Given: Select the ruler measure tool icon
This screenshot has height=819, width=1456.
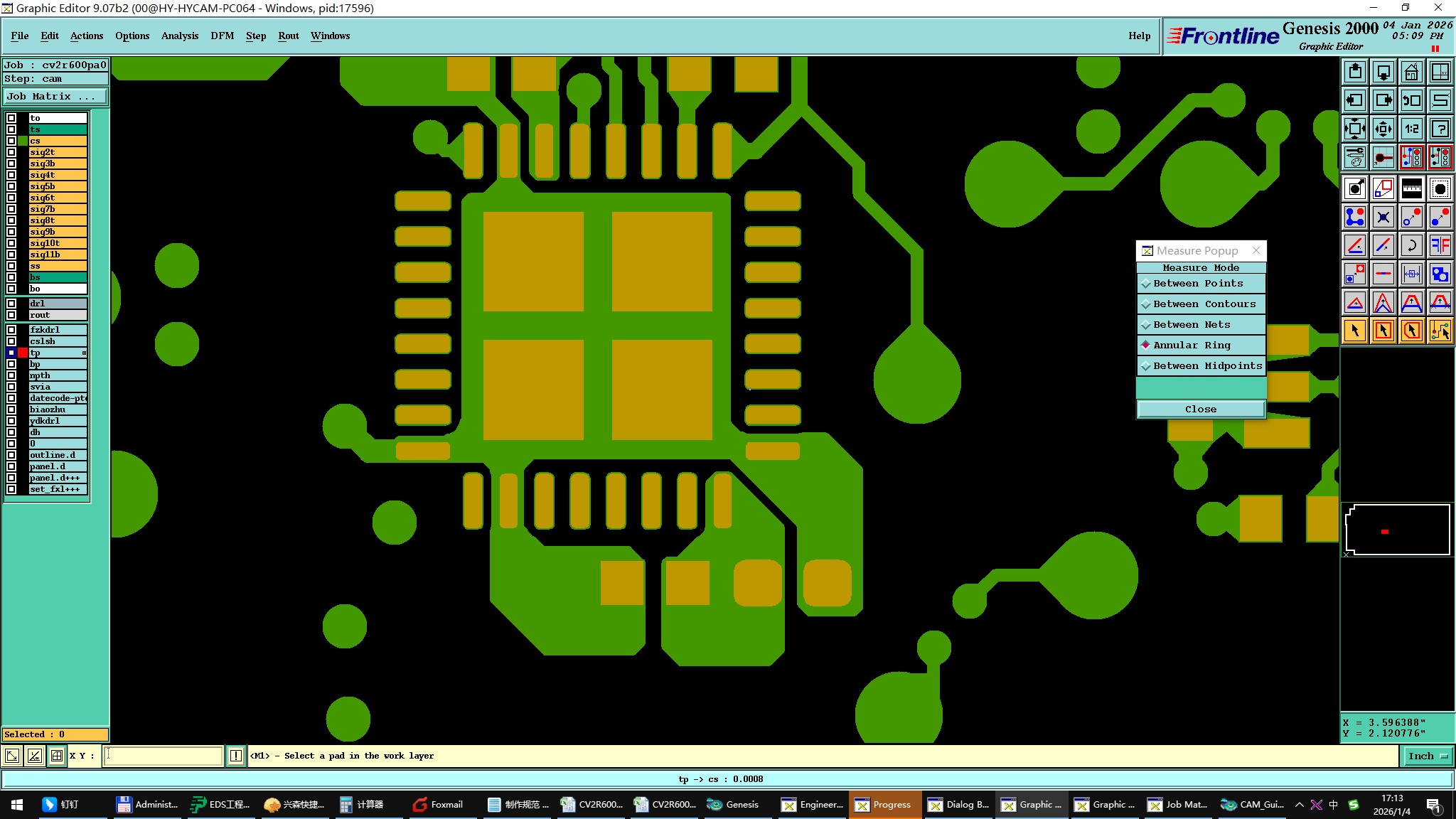Looking at the screenshot, I should (1411, 188).
